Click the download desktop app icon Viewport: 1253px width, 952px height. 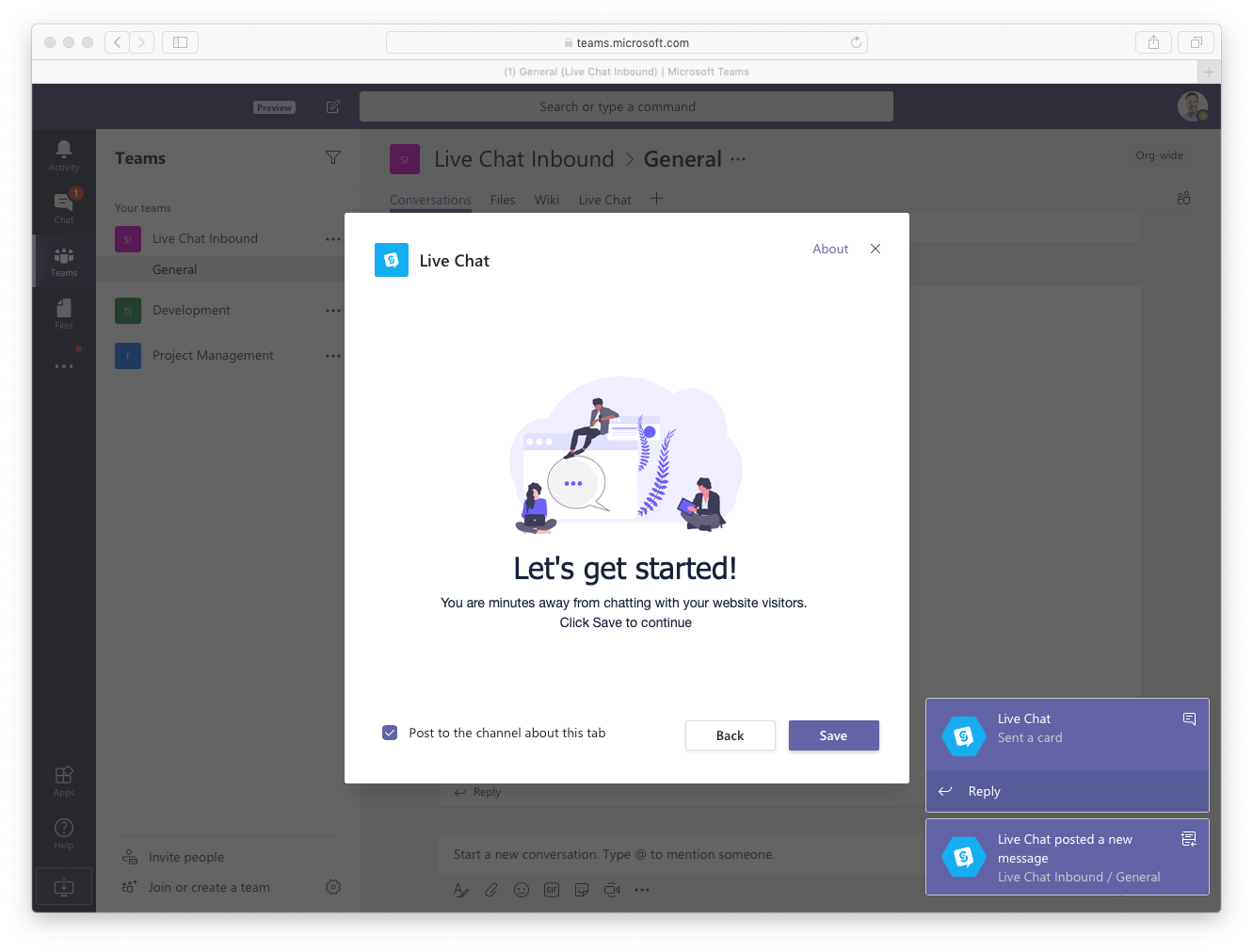coord(64,886)
